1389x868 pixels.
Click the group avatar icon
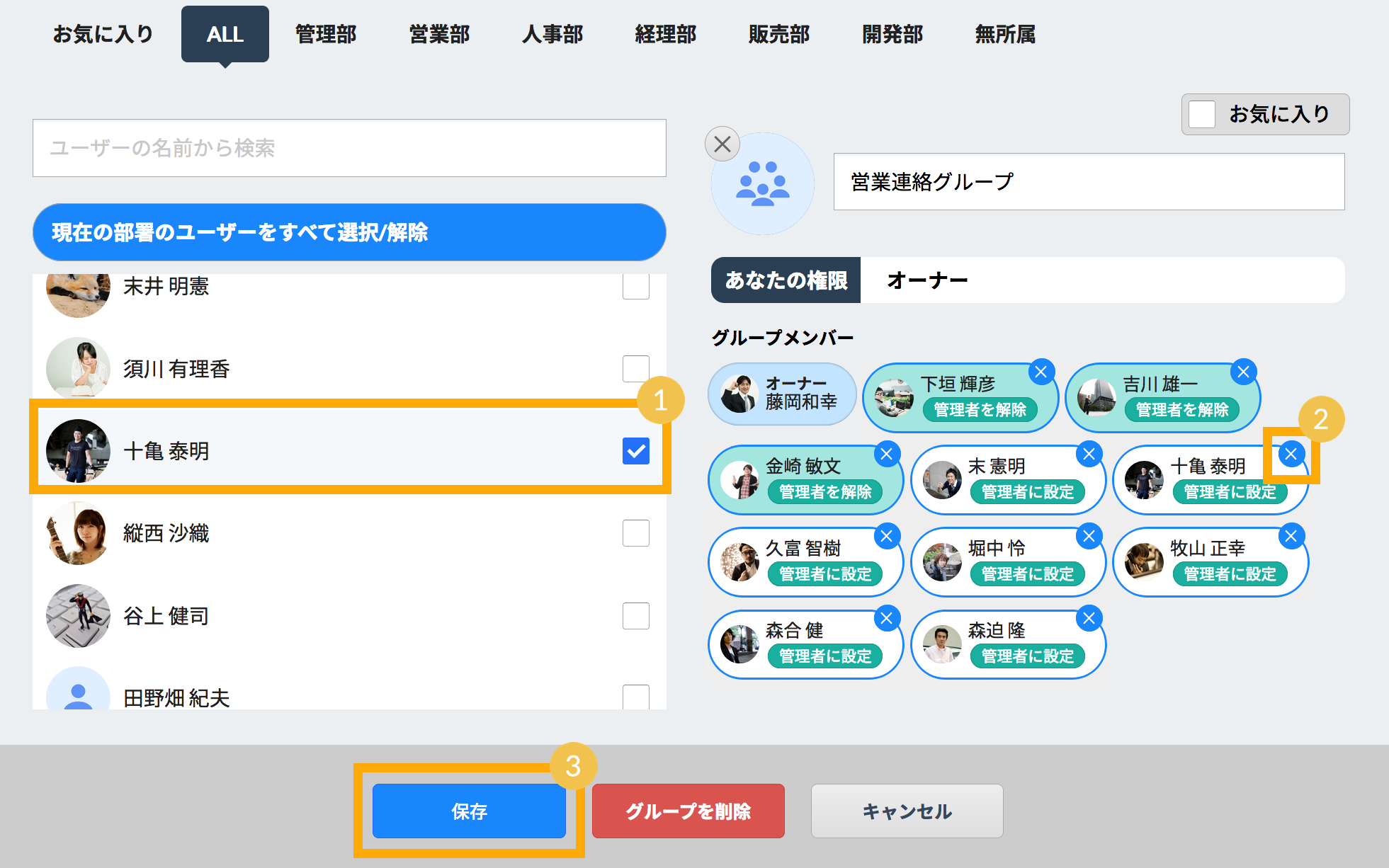click(x=763, y=184)
